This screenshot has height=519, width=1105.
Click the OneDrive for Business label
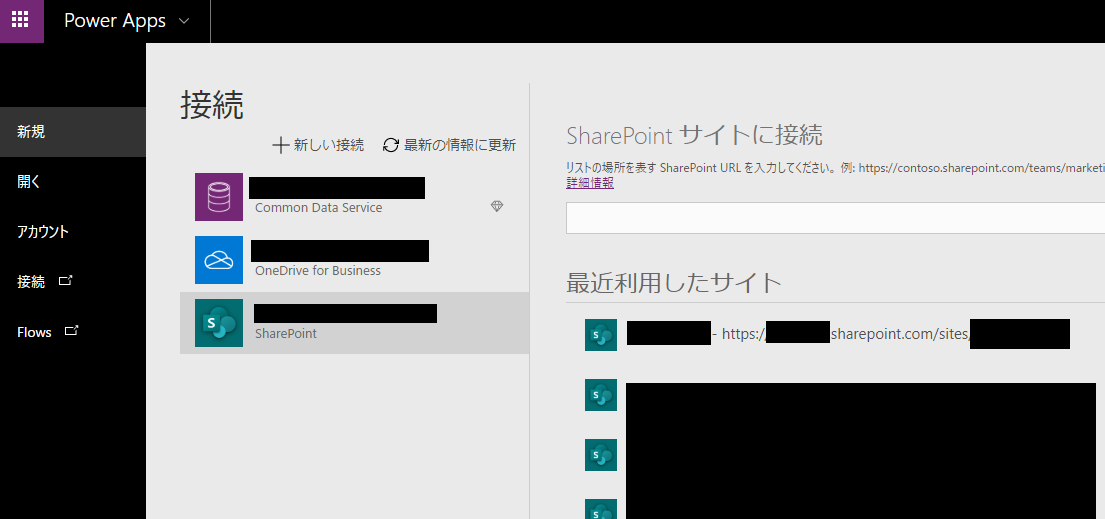tap(318, 271)
